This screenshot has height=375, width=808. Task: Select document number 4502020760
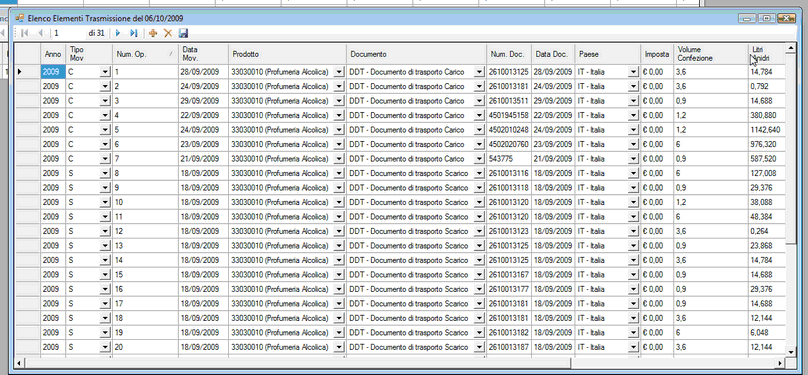509,144
